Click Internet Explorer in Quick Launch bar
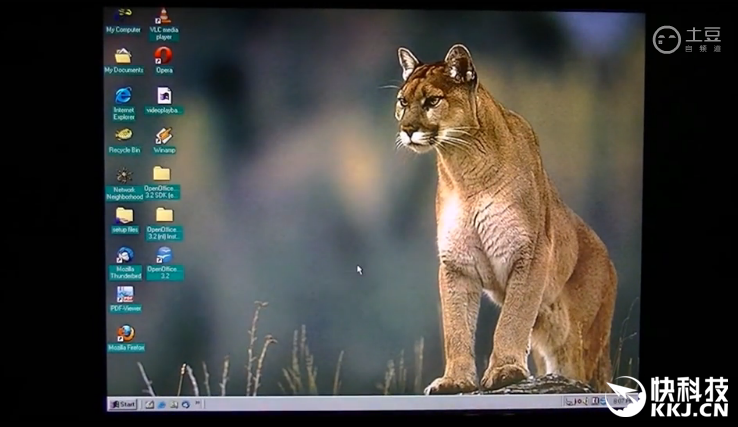This screenshot has width=738, height=427. 161,404
